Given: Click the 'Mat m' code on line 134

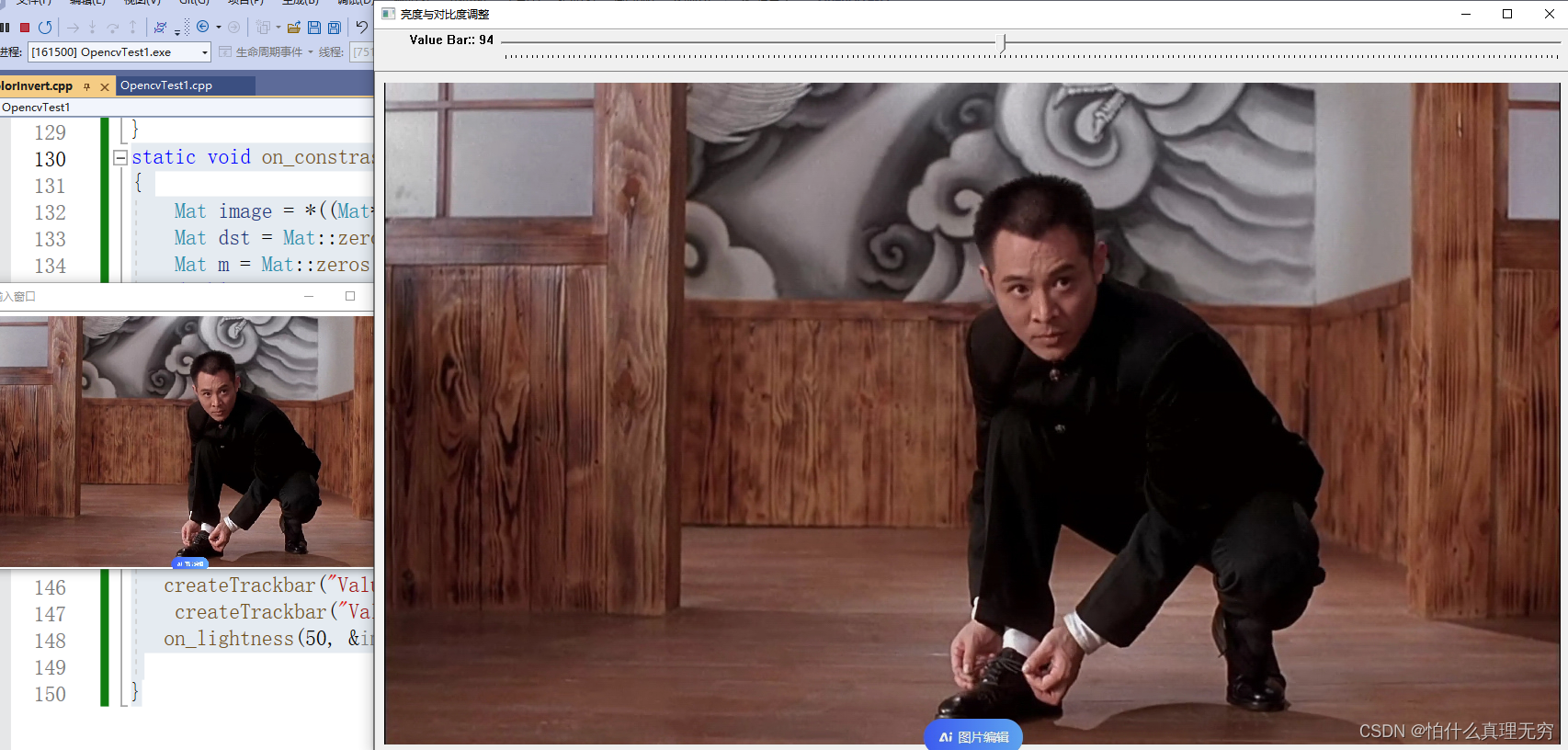Looking at the screenshot, I should tap(202, 265).
